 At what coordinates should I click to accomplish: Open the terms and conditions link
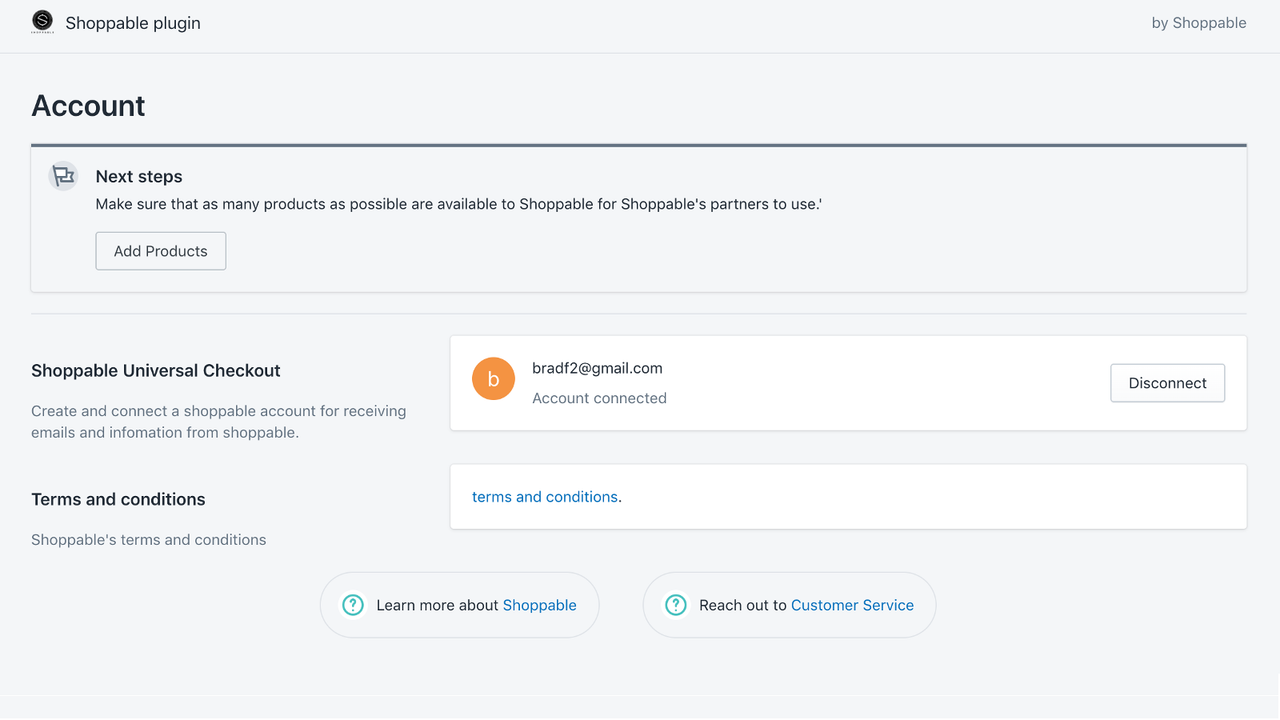click(x=545, y=496)
